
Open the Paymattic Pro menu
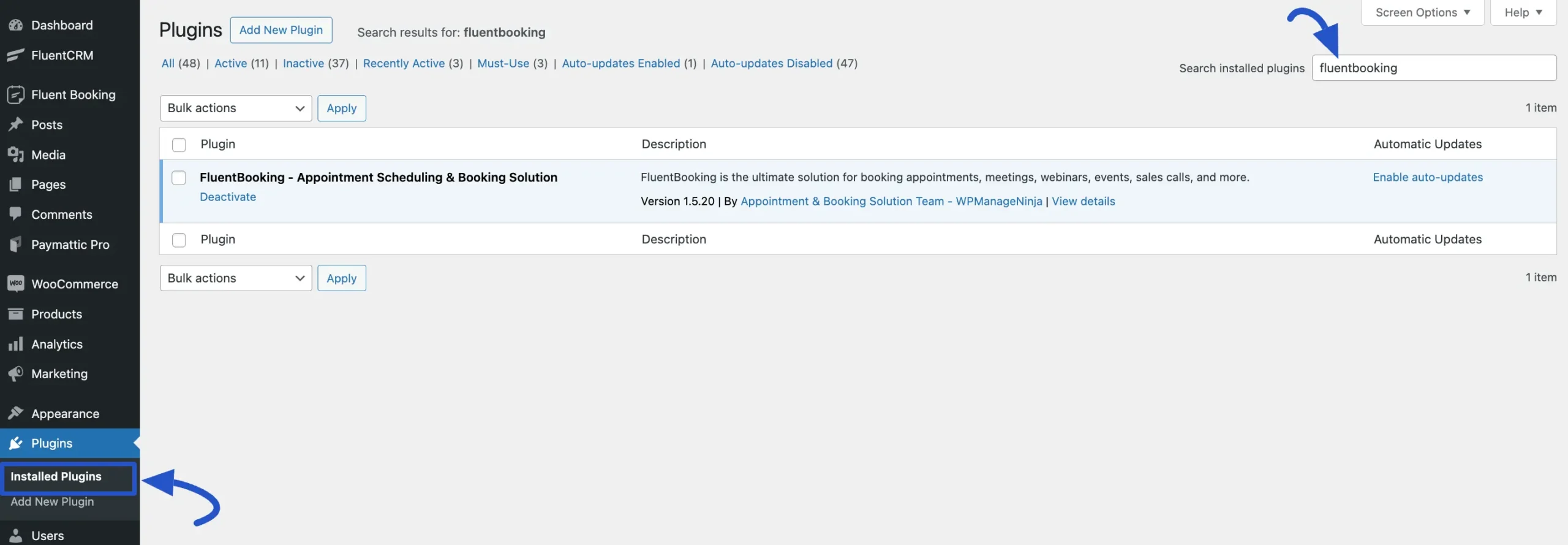[70, 245]
